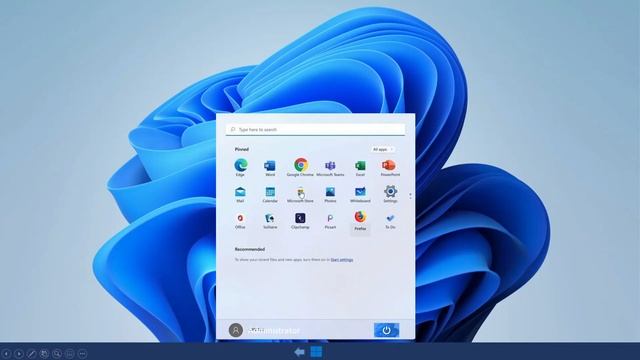
Task: Expand the All apps list
Action: 382,149
